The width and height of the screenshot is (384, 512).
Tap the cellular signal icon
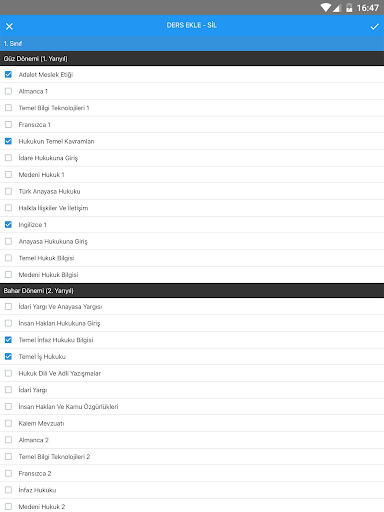[x=337, y=8]
